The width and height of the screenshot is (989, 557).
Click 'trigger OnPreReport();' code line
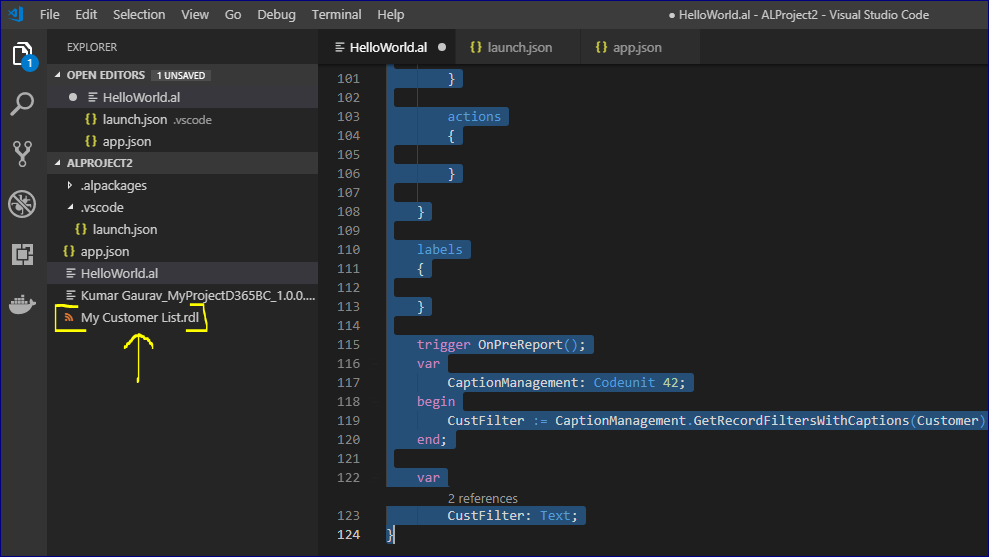(x=501, y=344)
